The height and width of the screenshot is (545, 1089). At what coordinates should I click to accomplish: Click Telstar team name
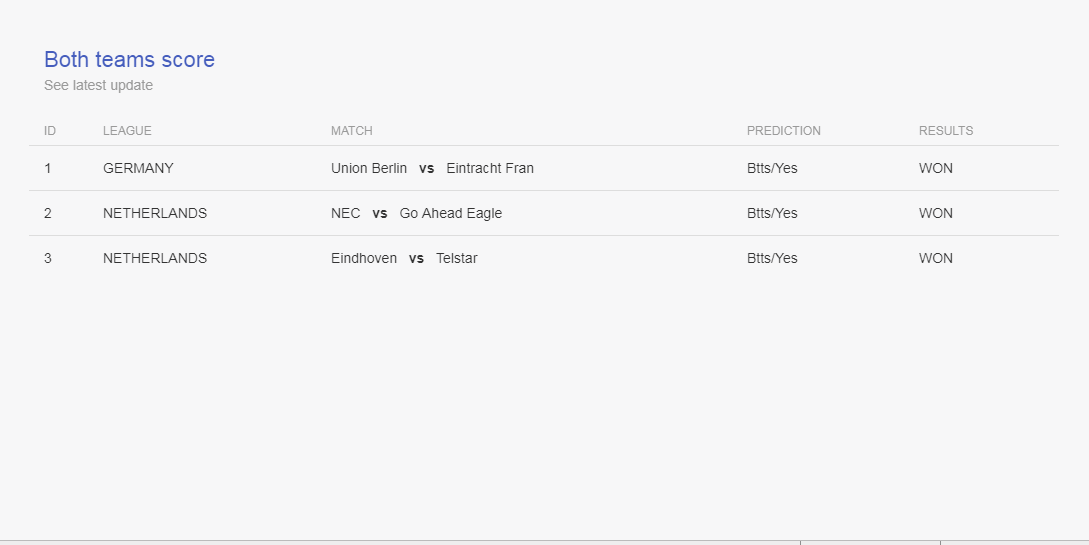[x=456, y=258]
